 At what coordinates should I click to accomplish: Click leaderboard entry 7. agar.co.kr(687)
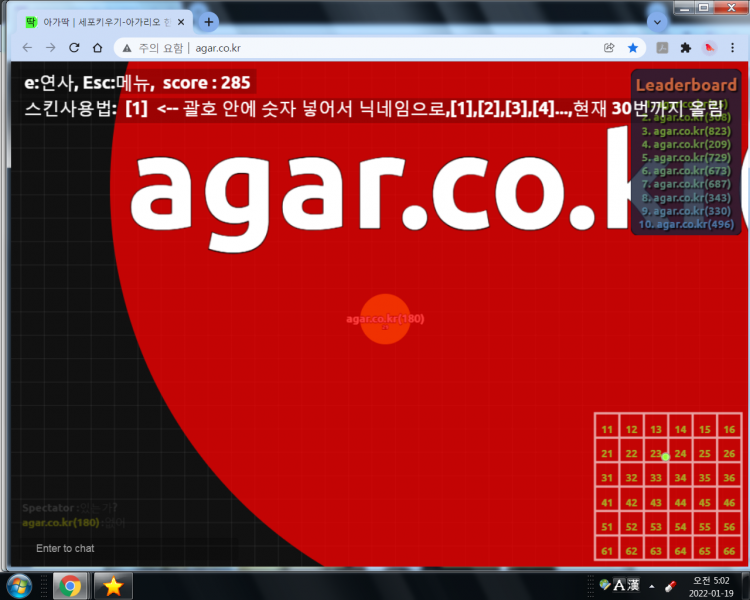(x=686, y=184)
